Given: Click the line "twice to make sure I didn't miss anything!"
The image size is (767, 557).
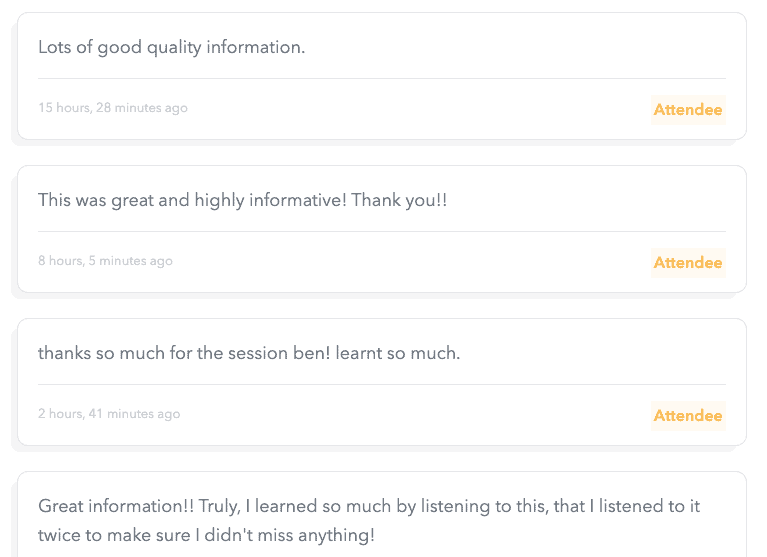Looking at the screenshot, I should click(x=206, y=535).
